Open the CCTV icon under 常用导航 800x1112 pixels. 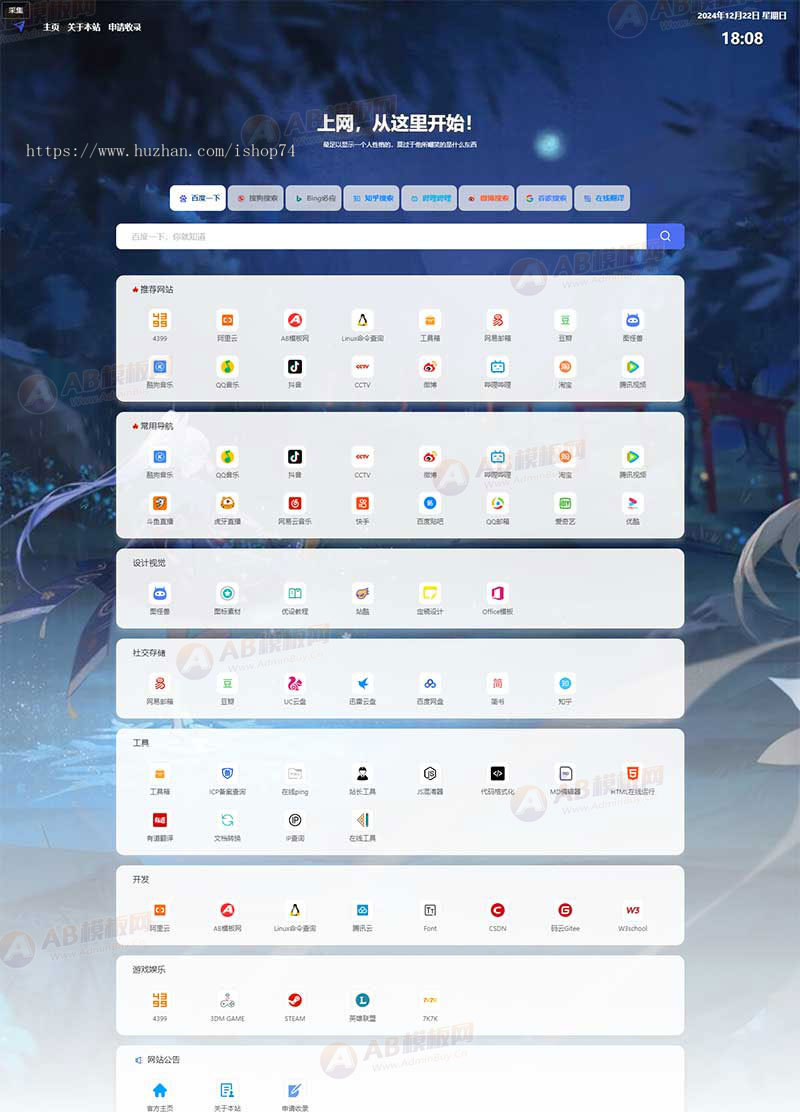click(362, 457)
